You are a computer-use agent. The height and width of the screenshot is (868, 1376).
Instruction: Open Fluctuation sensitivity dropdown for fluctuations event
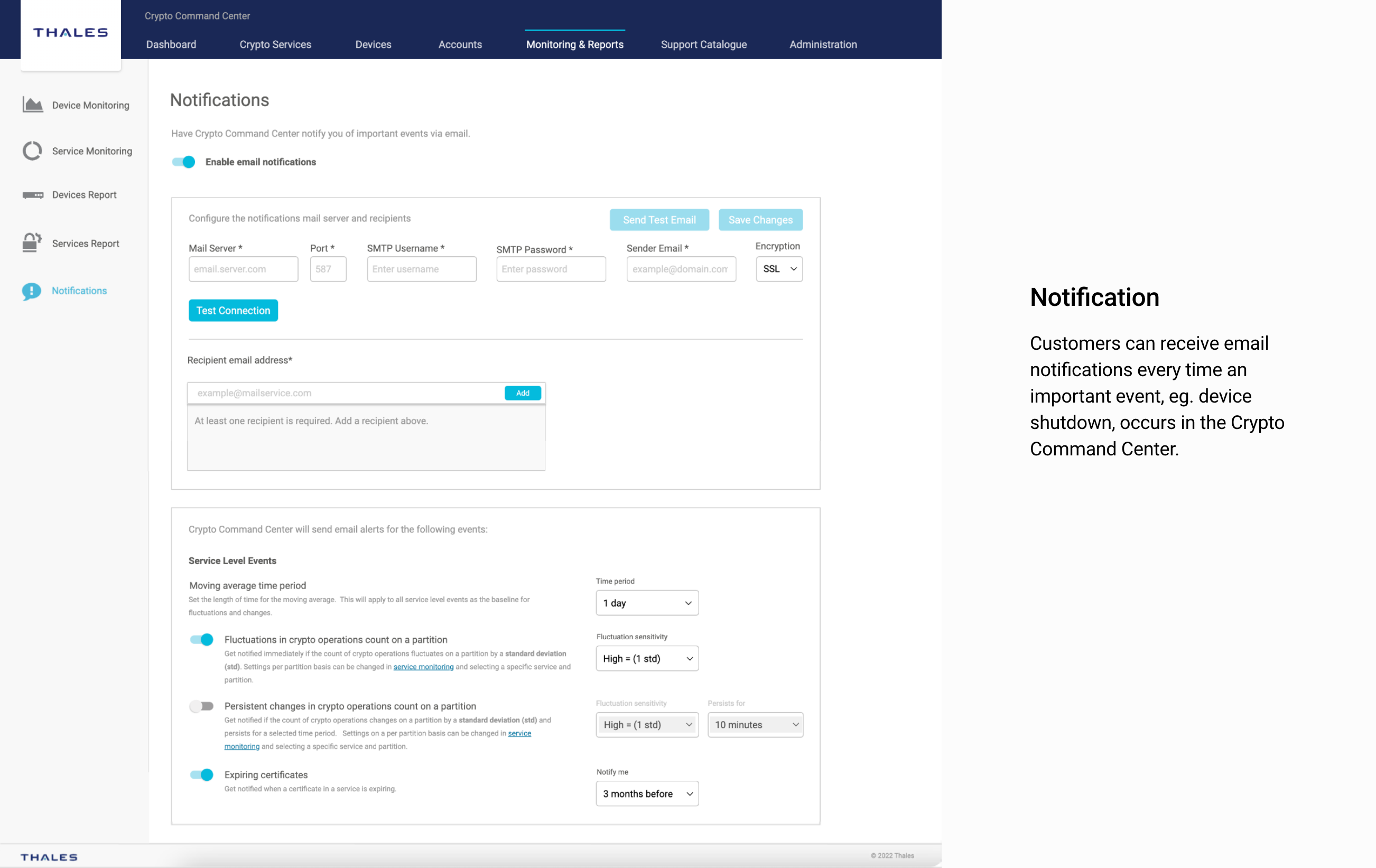pyautogui.click(x=647, y=658)
